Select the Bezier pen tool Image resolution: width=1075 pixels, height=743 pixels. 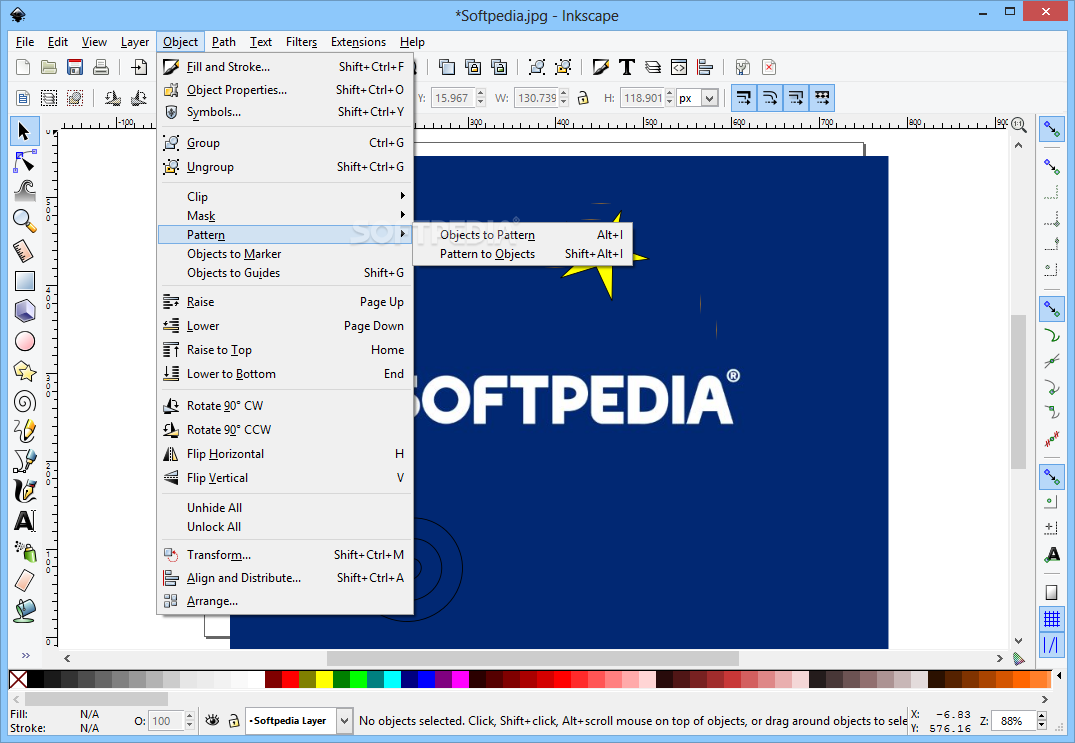click(25, 461)
